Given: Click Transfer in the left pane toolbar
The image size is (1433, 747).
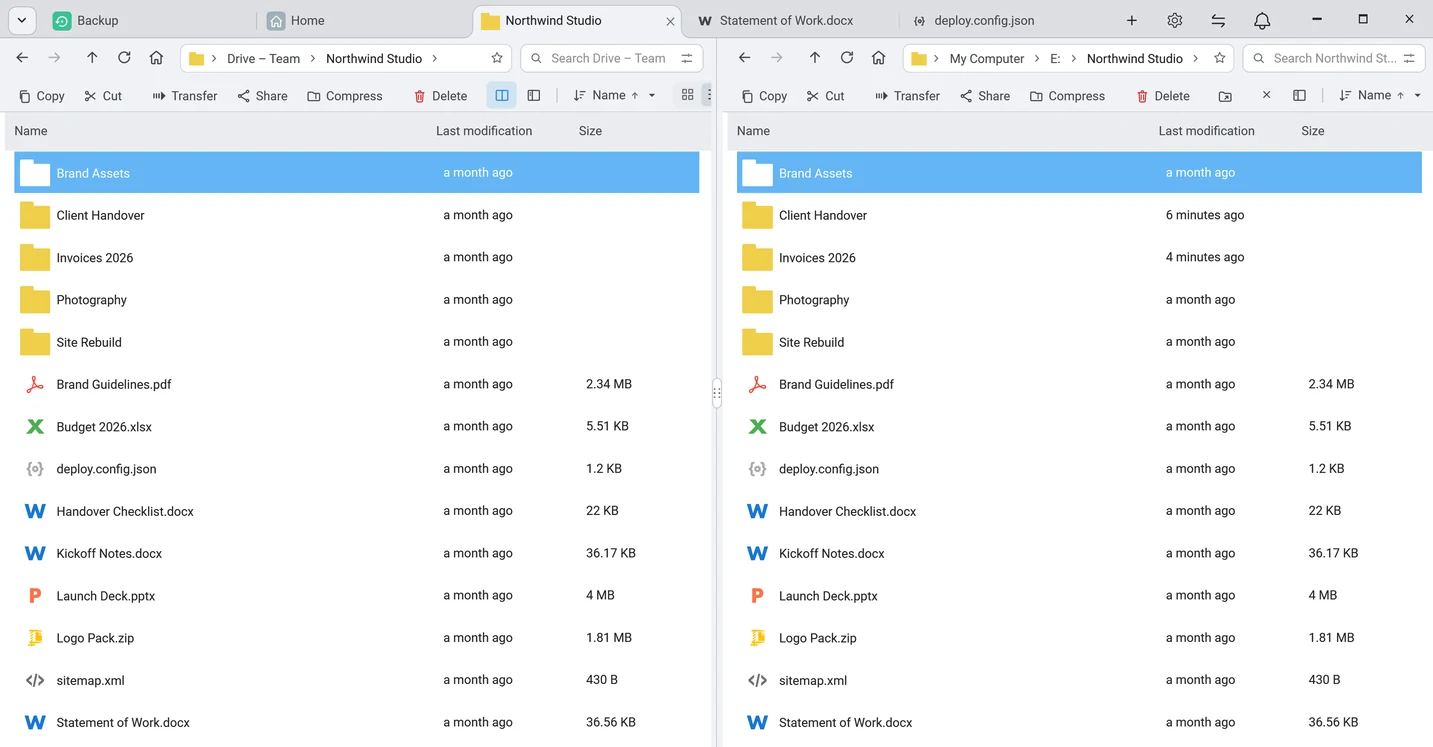Looking at the screenshot, I should tap(184, 96).
